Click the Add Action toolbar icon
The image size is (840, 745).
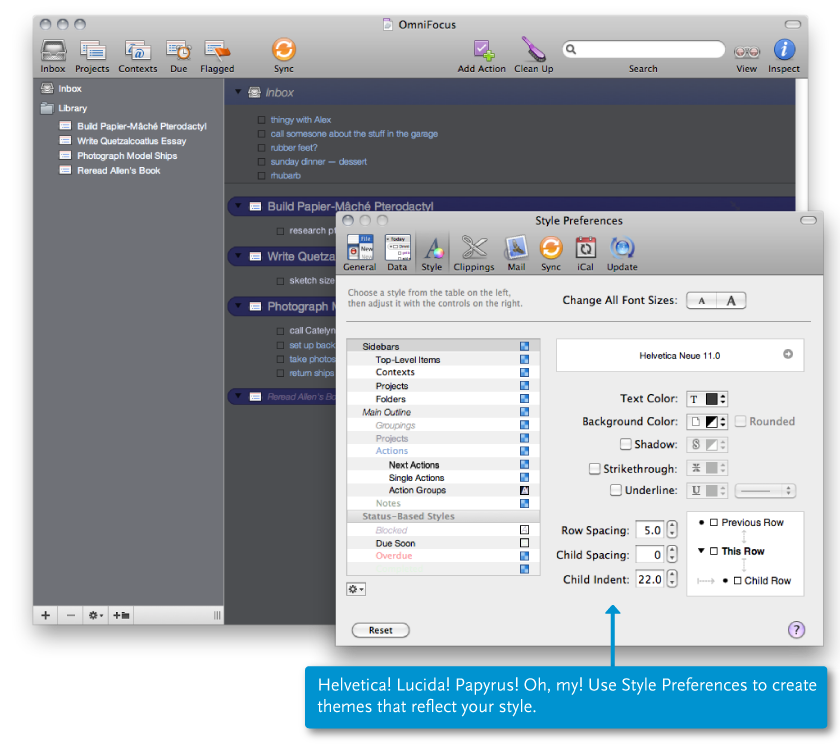[482, 56]
